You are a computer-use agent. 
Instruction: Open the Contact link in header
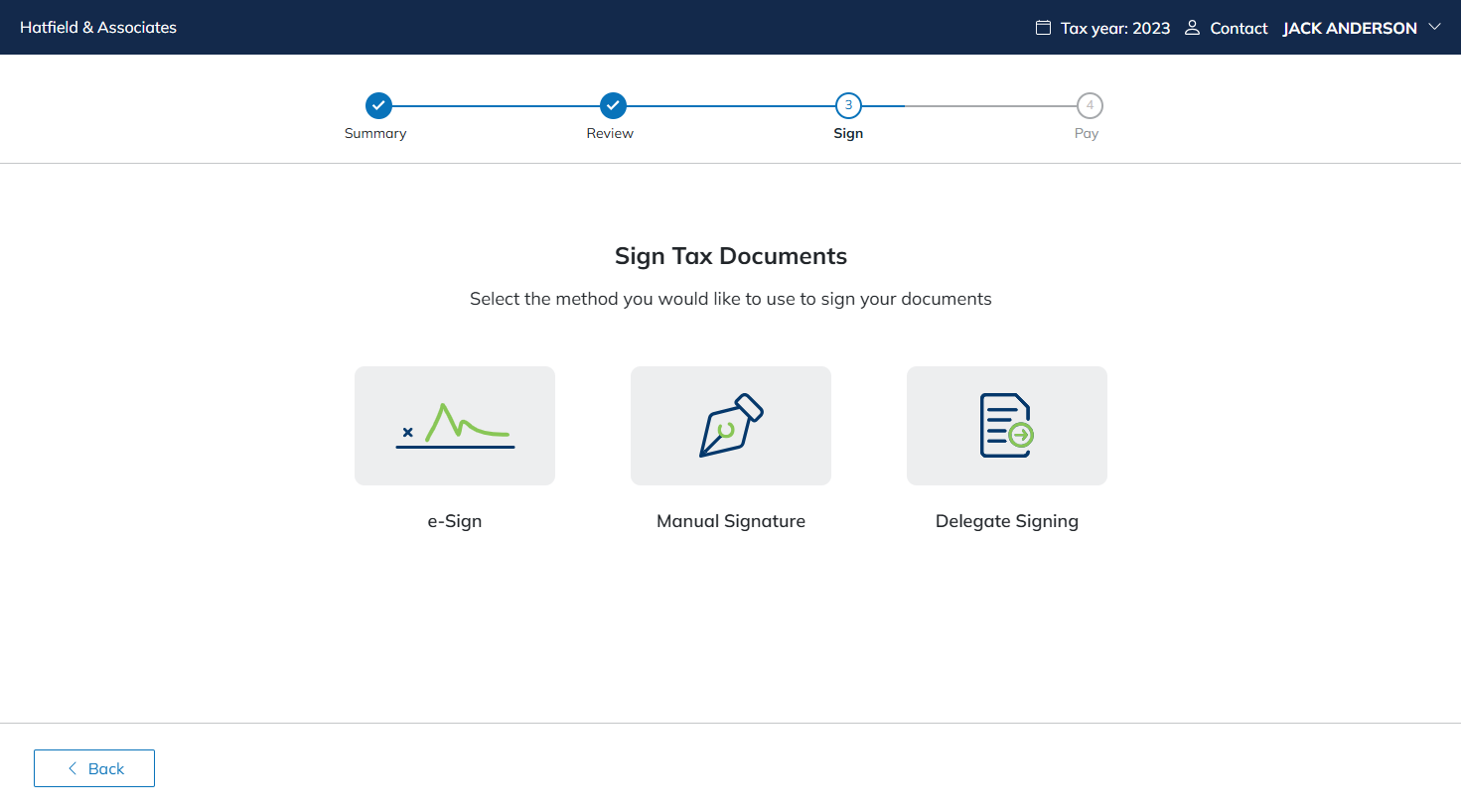click(1239, 28)
